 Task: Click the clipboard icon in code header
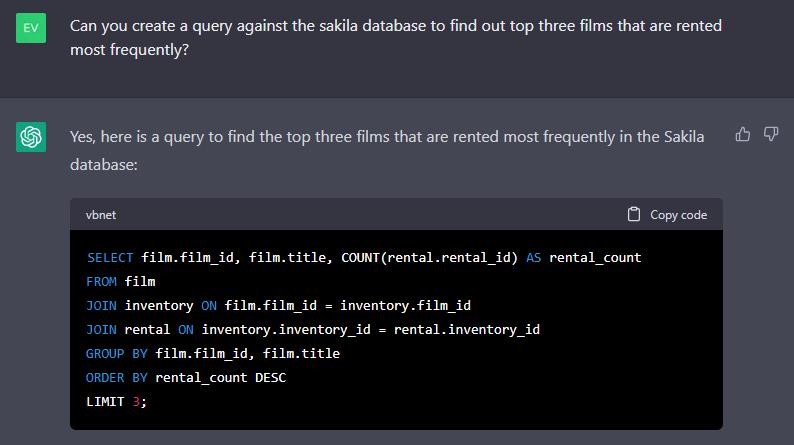[634, 214]
